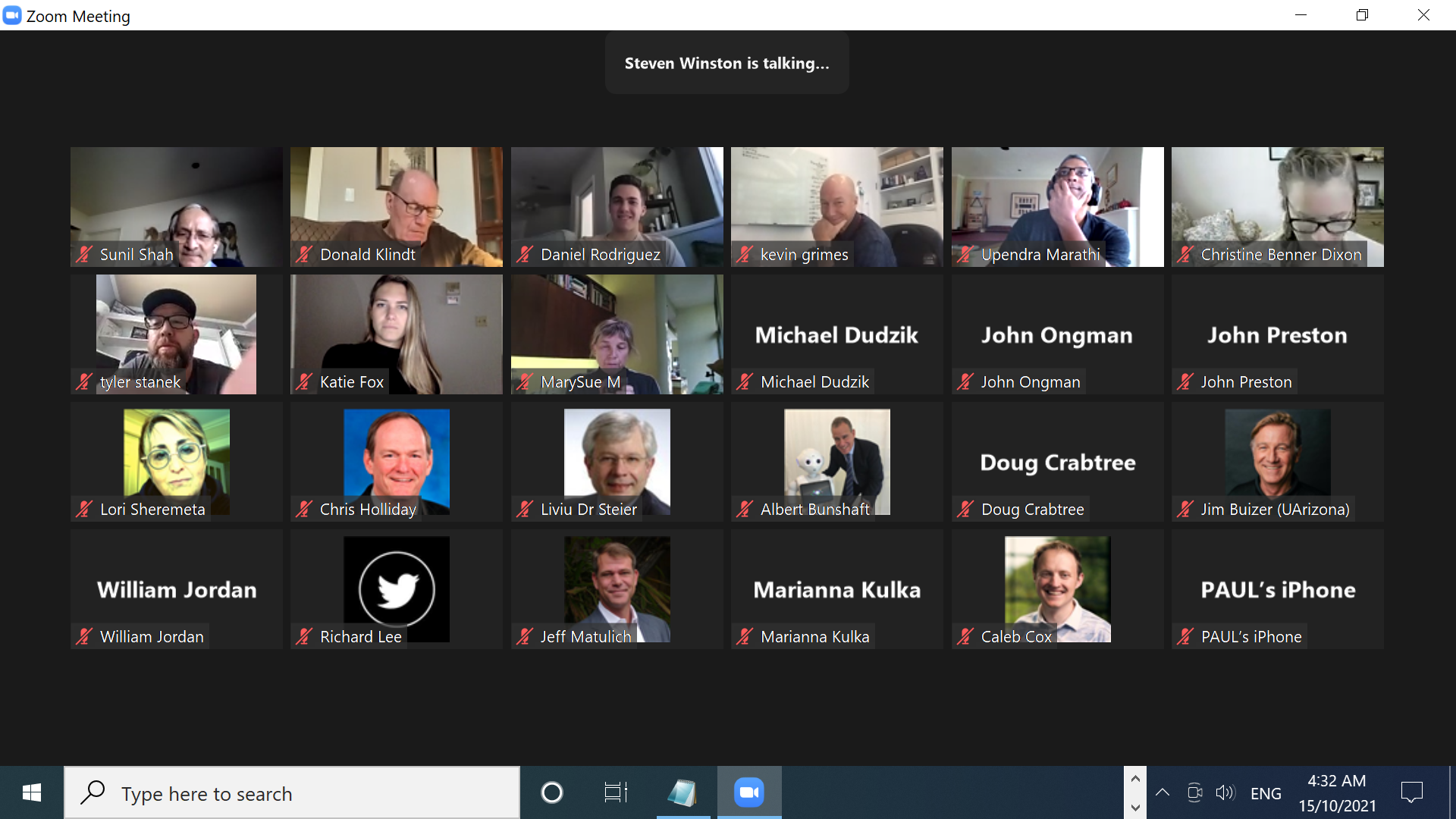Click muted mic icon beside Caleb Cox
1456x819 pixels.
965,637
